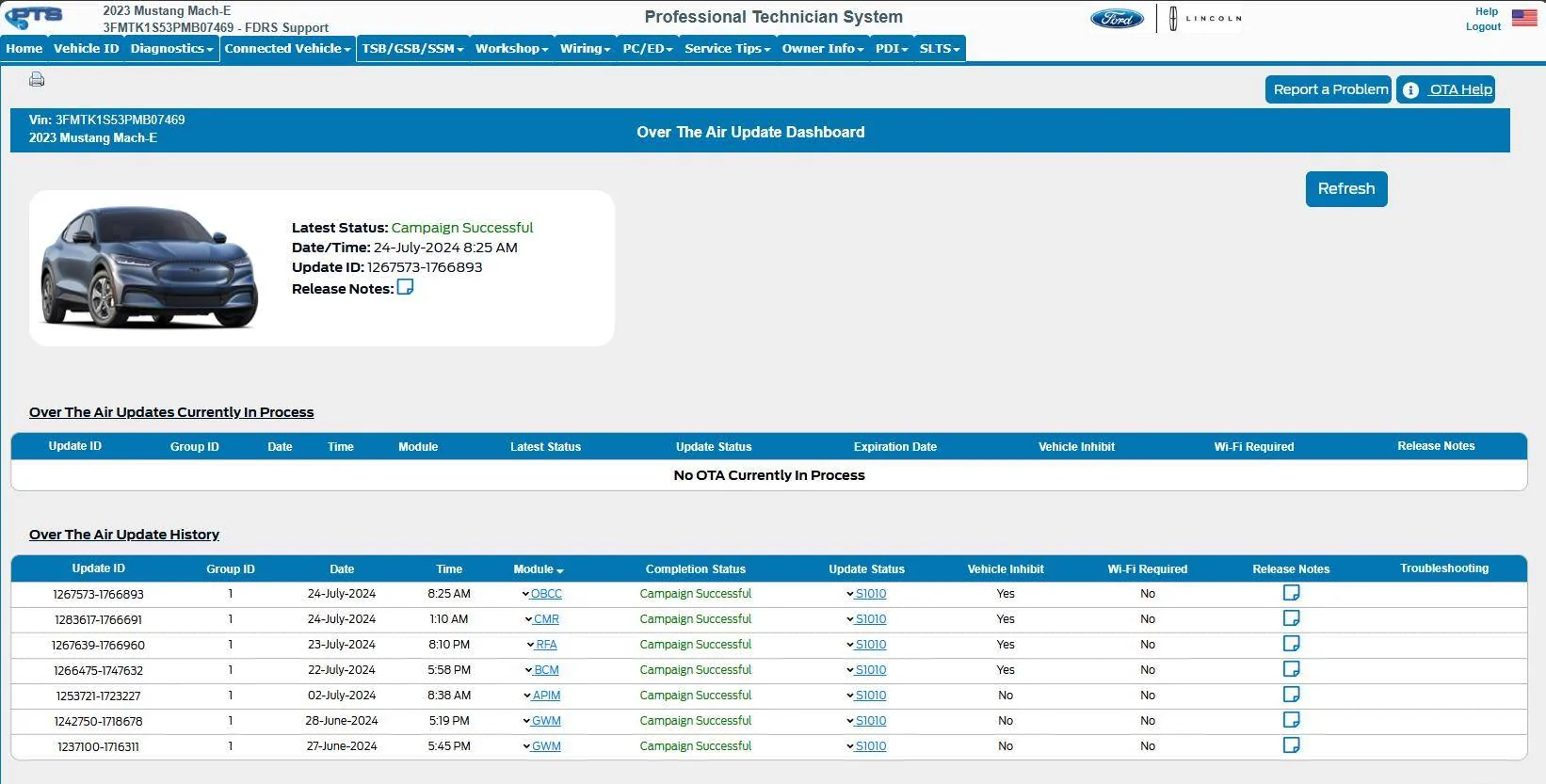This screenshot has height=784, width=1546.
Task: Open S1010 status for 5:45 PM update
Action: point(867,746)
